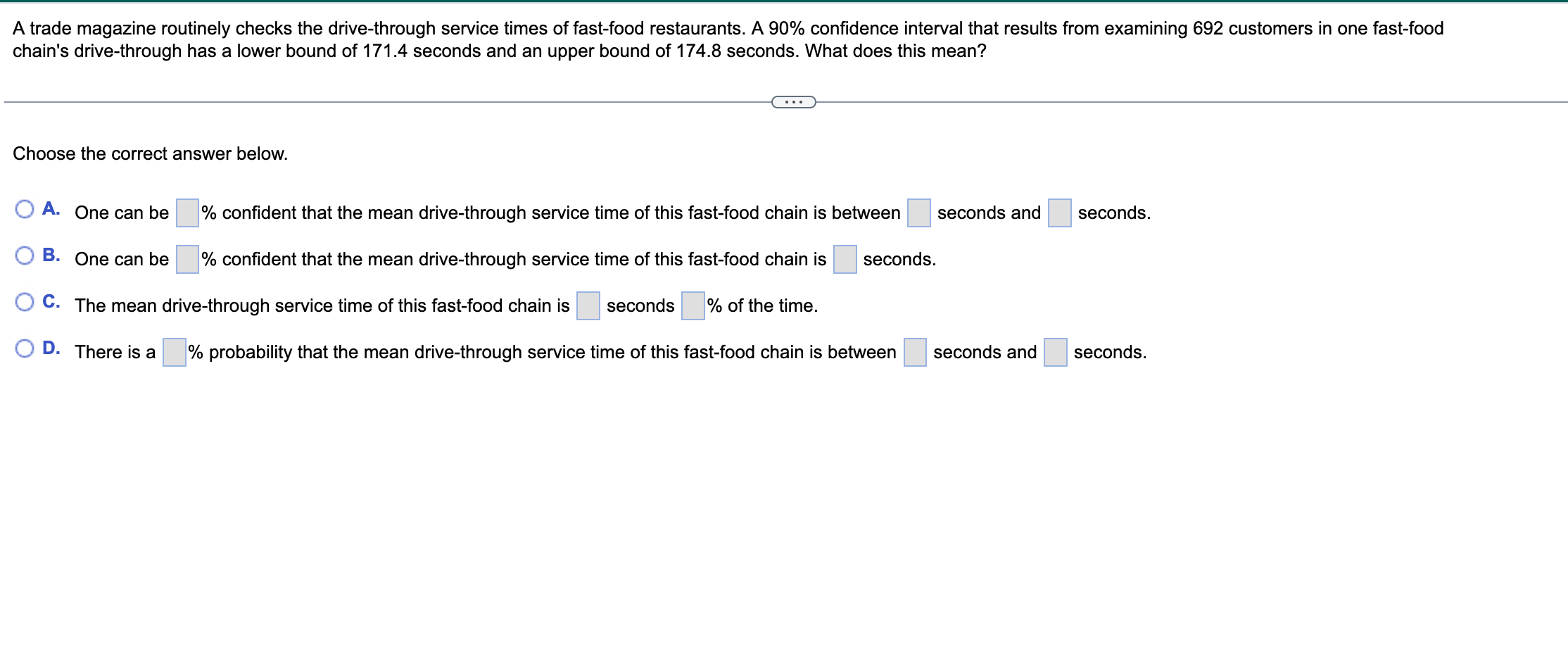Click the percent of time box in option C
Image resolution: width=1568 pixels, height=656 pixels.
coord(694,304)
